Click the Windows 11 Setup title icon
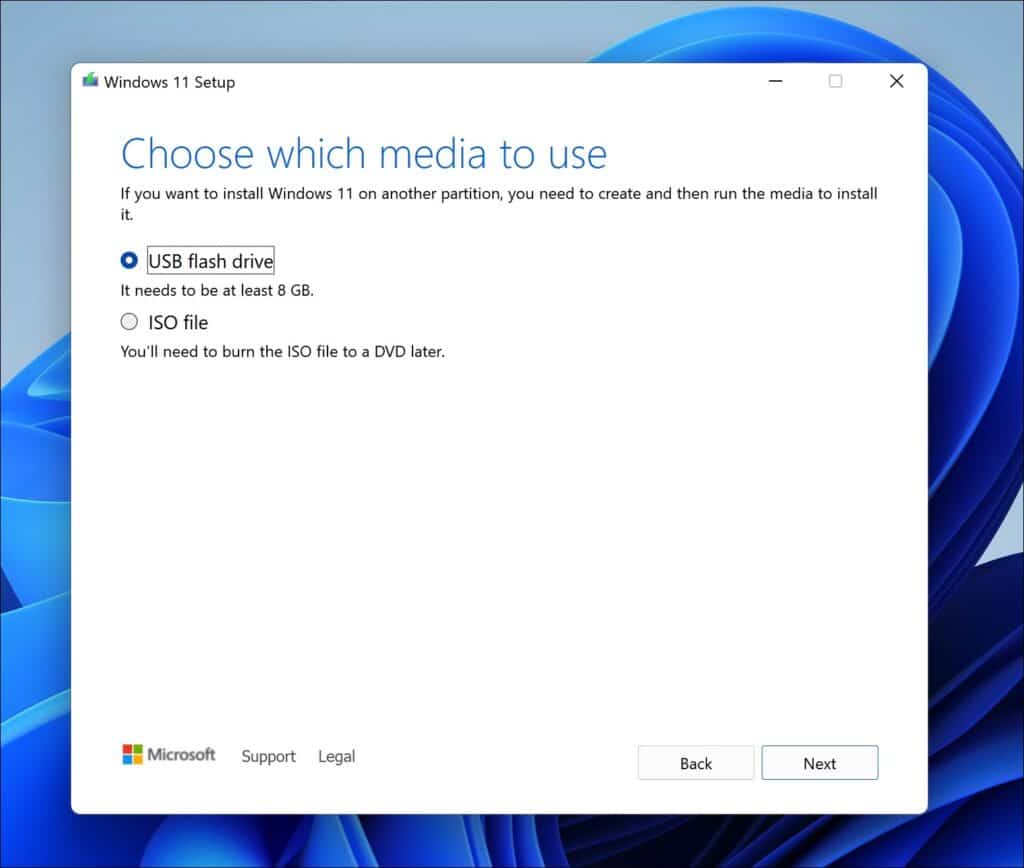The width and height of the screenshot is (1024, 868). pyautogui.click(x=90, y=81)
